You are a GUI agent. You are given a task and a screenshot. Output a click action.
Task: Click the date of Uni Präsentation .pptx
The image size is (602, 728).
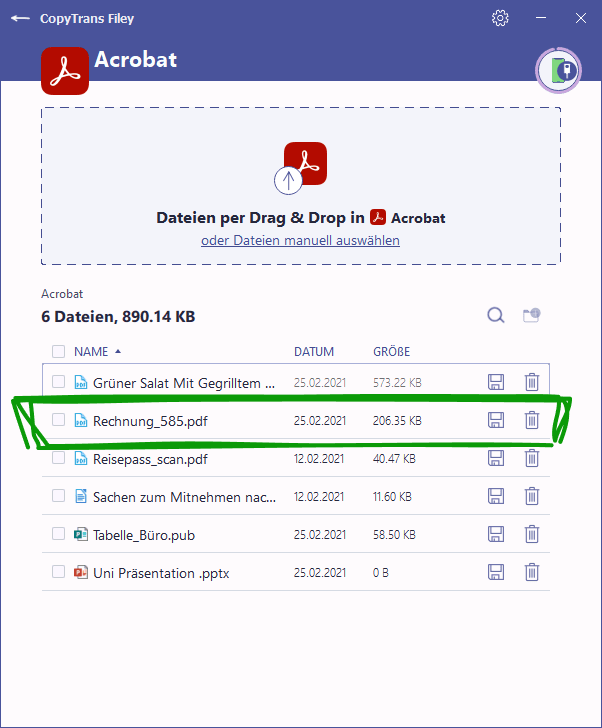[x=320, y=573]
